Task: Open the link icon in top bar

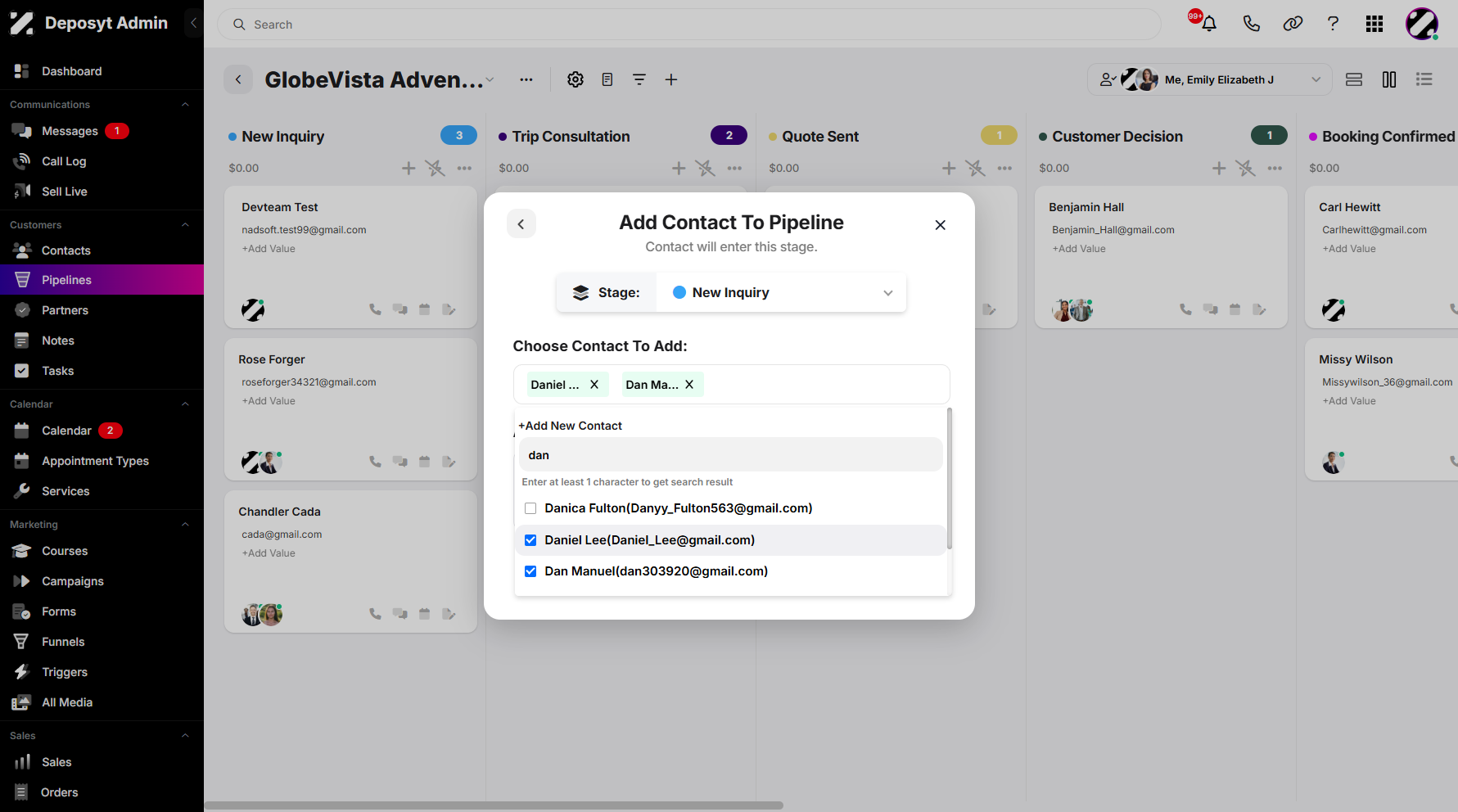Action: click(x=1293, y=24)
